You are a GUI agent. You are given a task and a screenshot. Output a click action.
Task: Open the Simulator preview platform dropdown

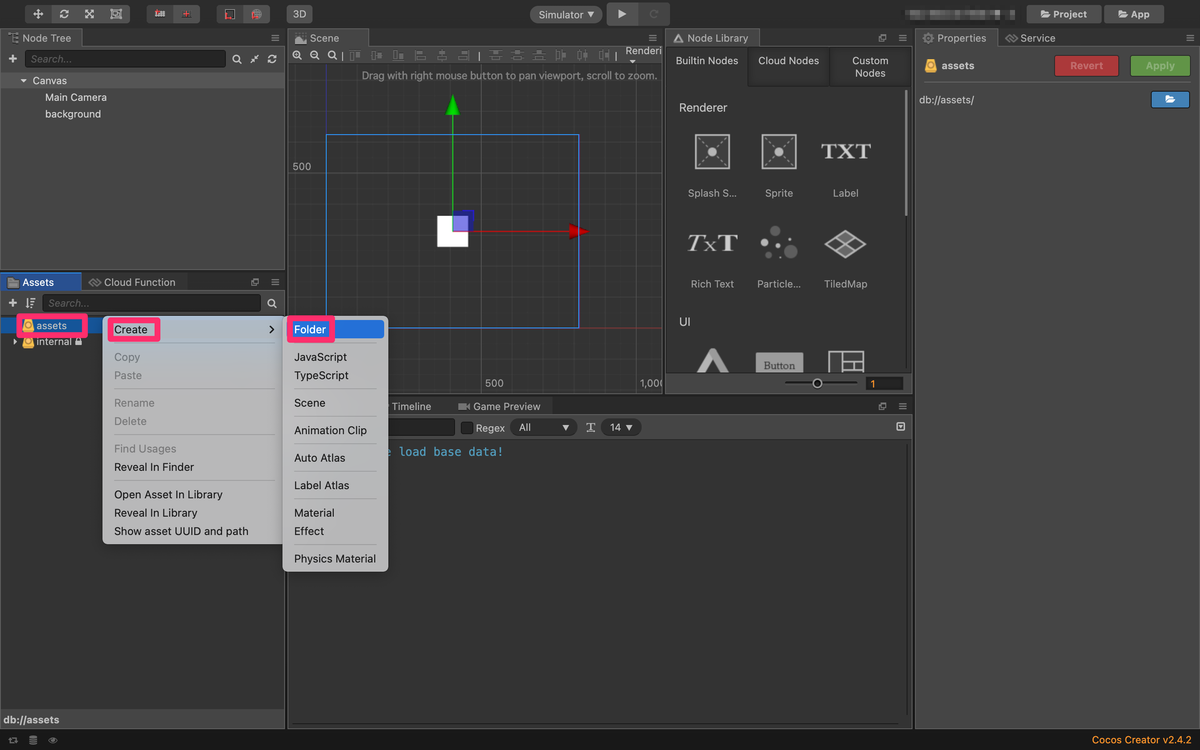pyautogui.click(x=566, y=14)
